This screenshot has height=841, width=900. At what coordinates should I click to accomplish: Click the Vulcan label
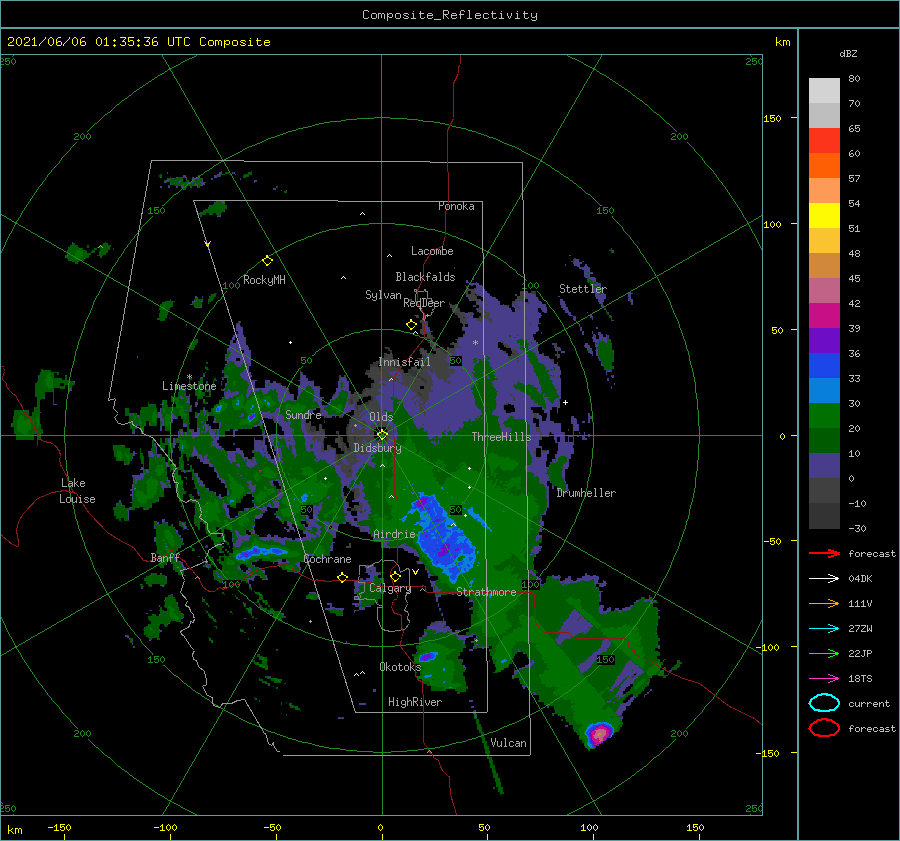coord(509,743)
